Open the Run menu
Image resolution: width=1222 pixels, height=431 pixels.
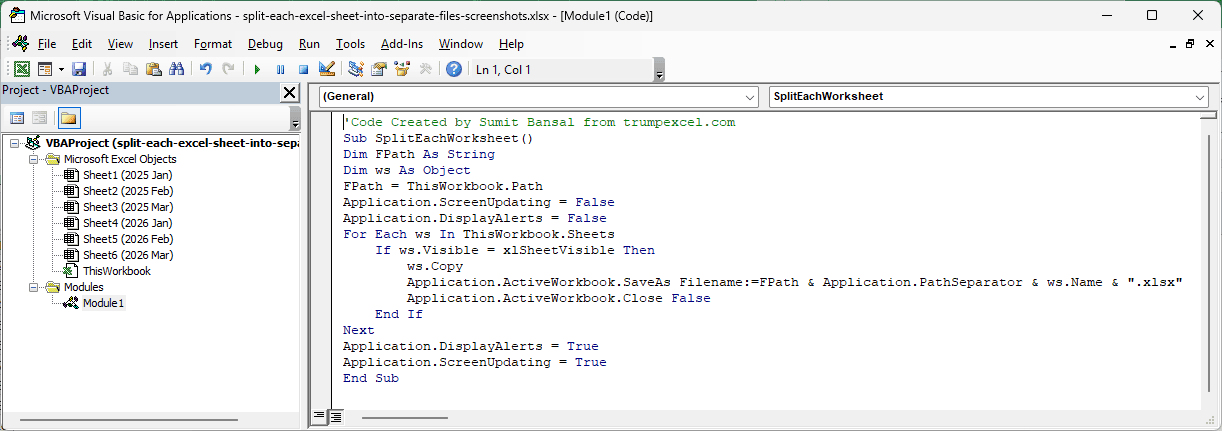point(309,44)
